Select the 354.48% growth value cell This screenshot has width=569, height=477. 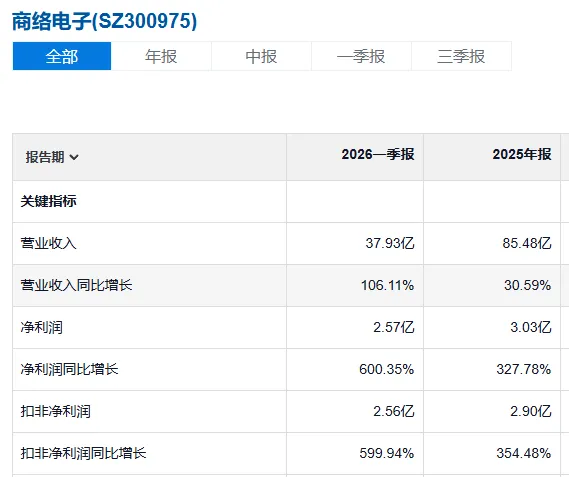coord(524,453)
